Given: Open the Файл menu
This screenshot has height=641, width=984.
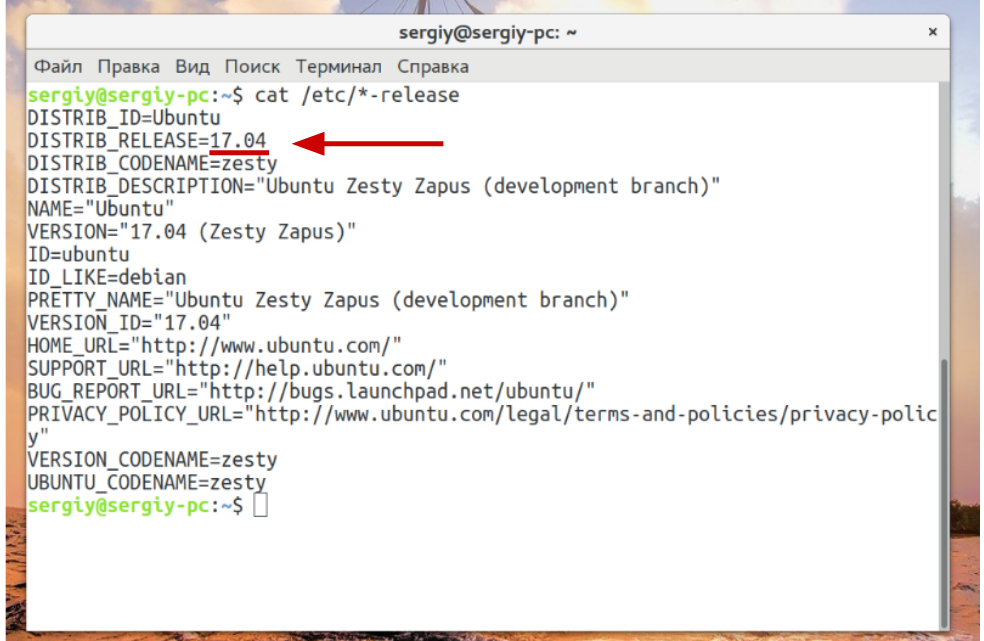Looking at the screenshot, I should point(58,67).
